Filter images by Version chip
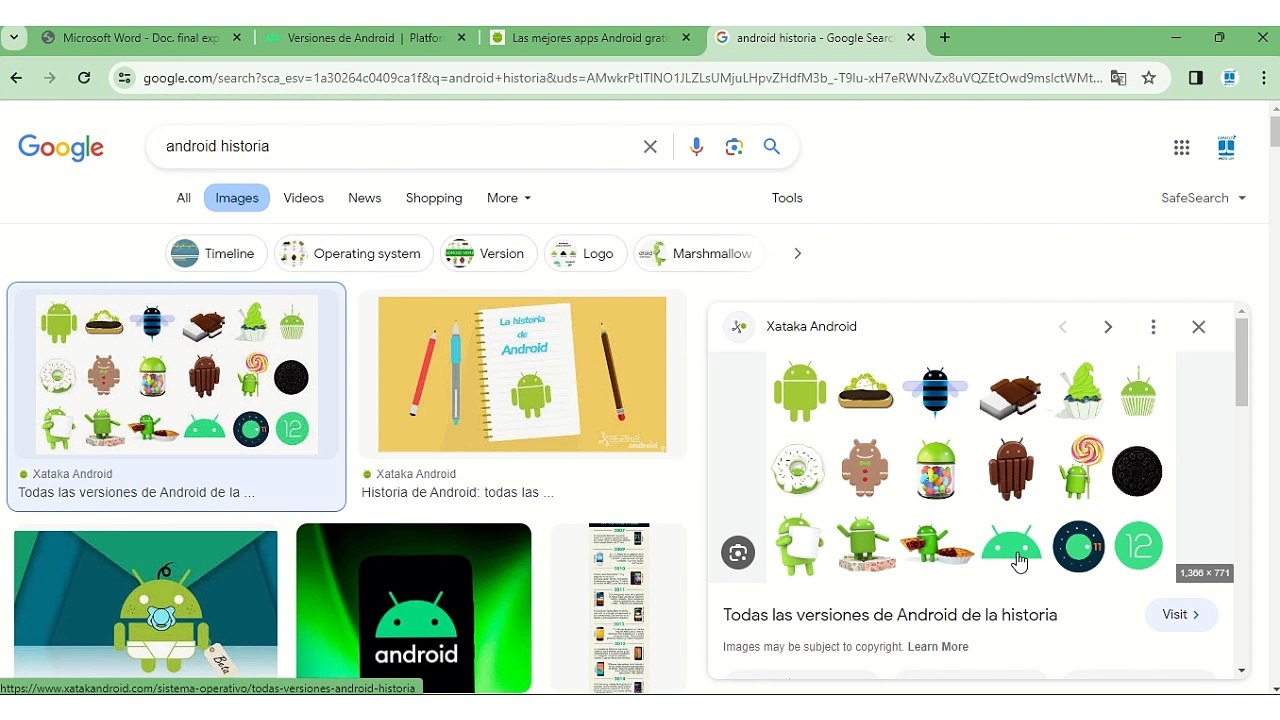This screenshot has height=720, width=1280. (489, 254)
